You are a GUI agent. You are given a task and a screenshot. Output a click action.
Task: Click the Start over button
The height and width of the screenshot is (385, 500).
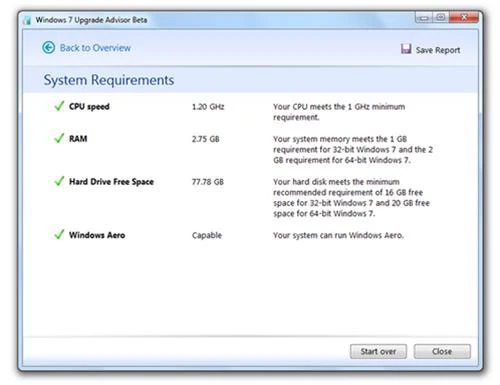378,351
